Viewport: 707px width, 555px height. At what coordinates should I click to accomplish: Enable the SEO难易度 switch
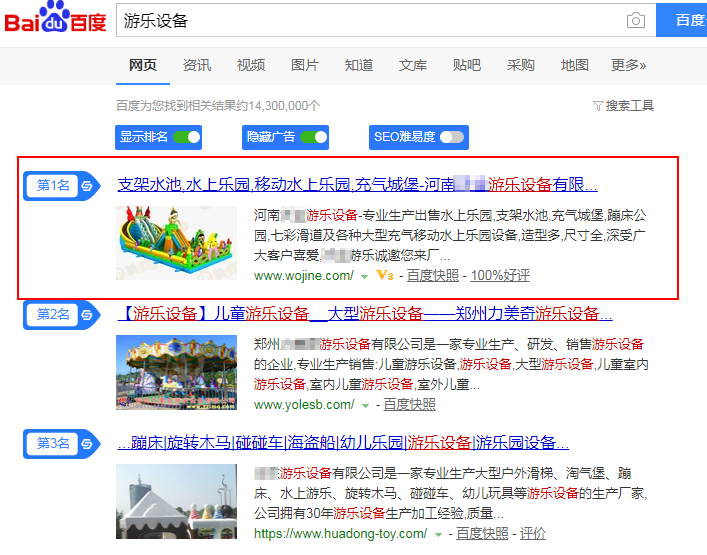451,137
